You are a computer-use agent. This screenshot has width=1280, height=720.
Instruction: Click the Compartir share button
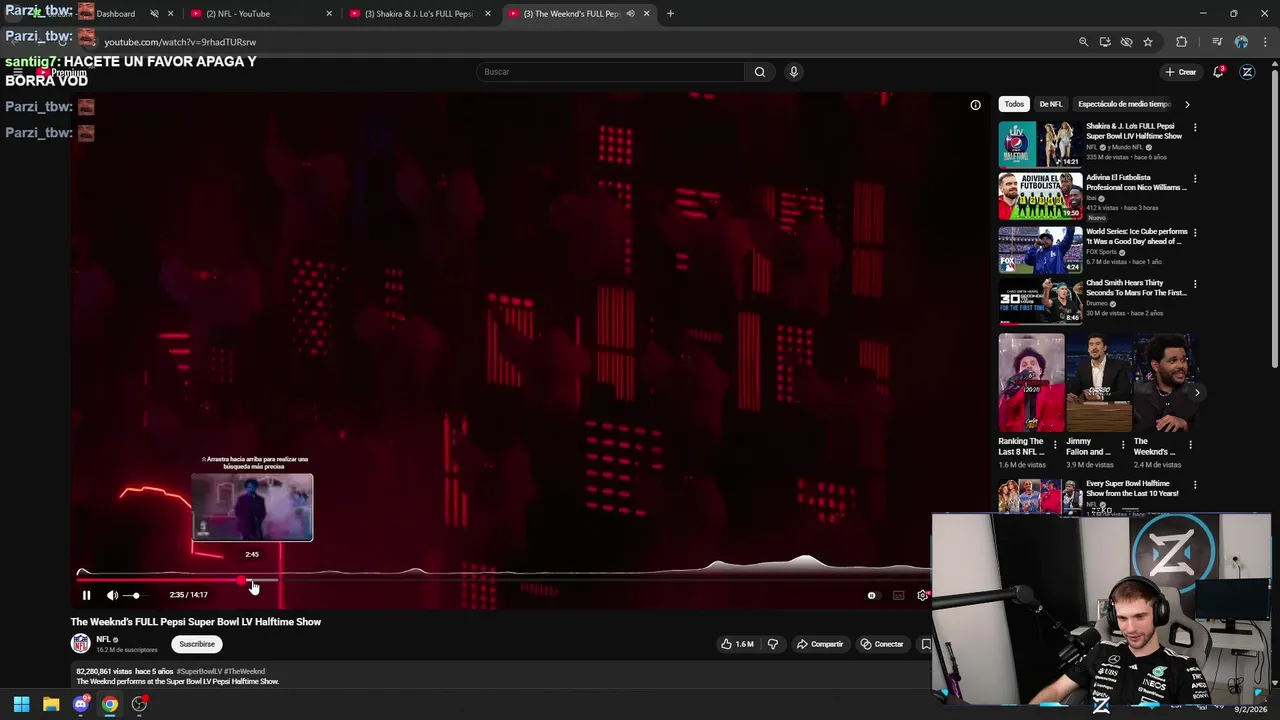pos(820,644)
